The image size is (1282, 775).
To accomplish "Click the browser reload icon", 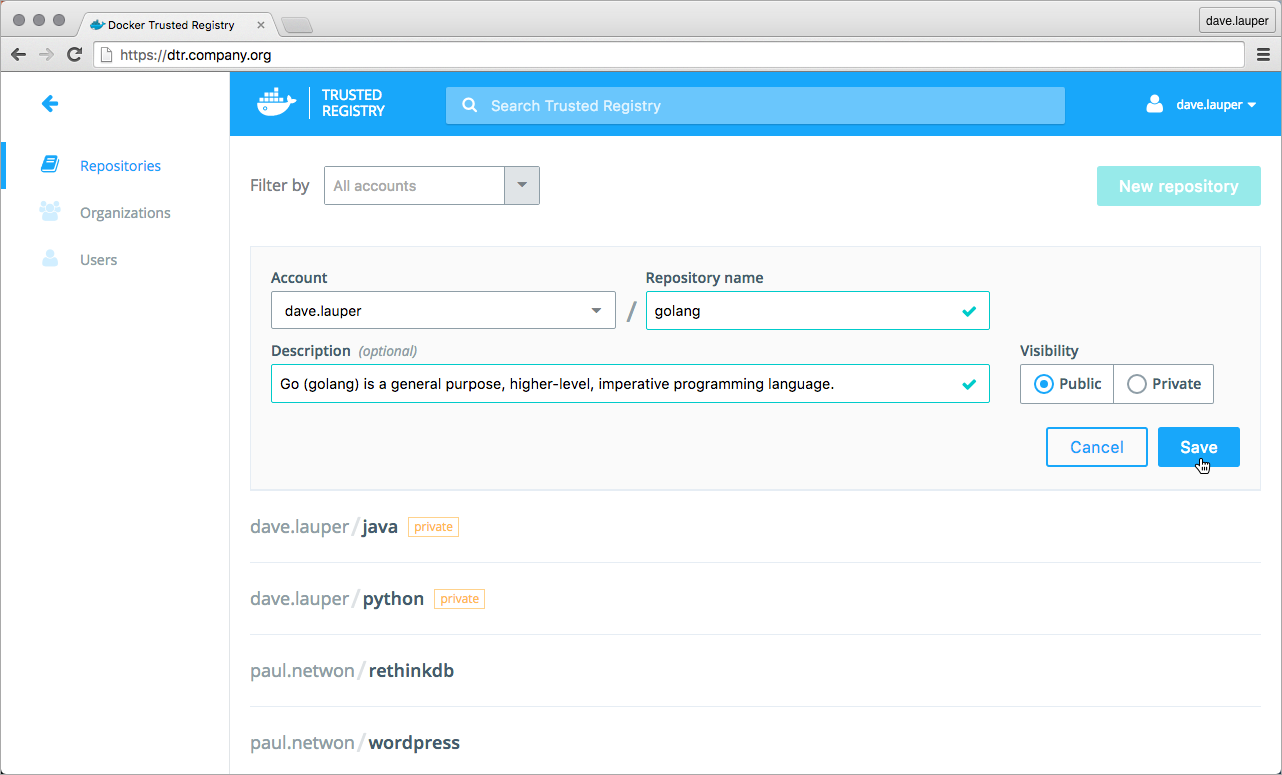I will pyautogui.click(x=74, y=55).
